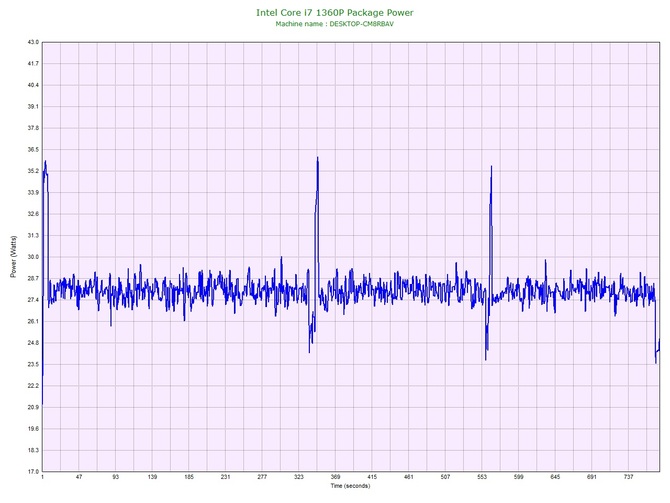
Task: Click the 139 tick on the time axis
Action: 153,477
